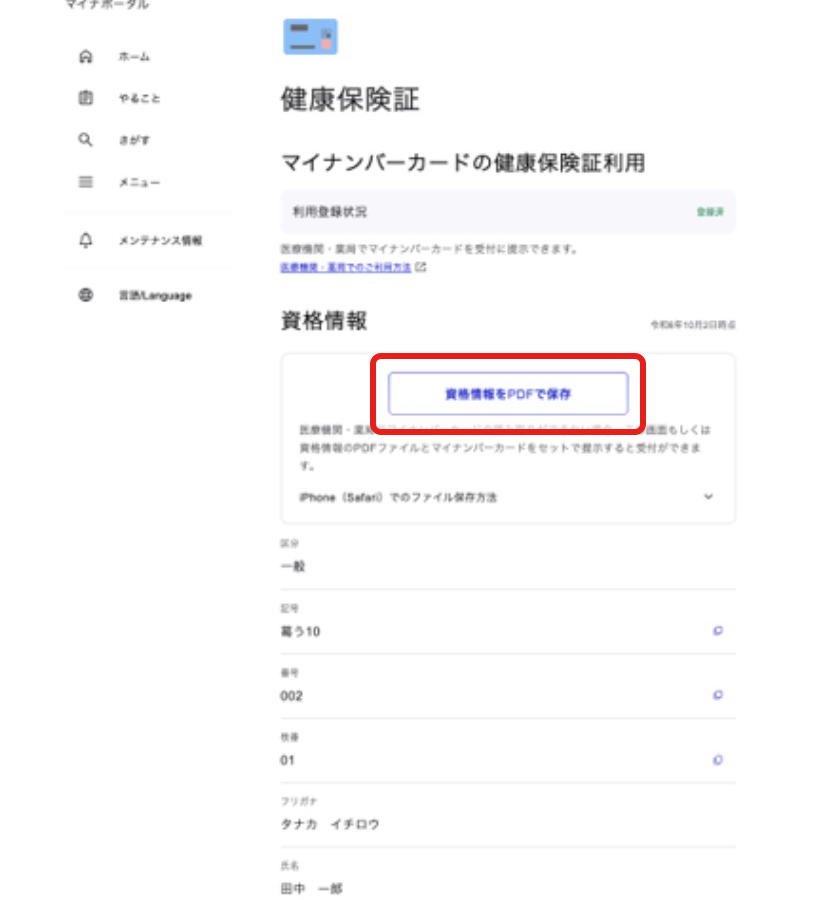Click the マイナポータル logo at top left
830x900 pixels.
click(106, 6)
